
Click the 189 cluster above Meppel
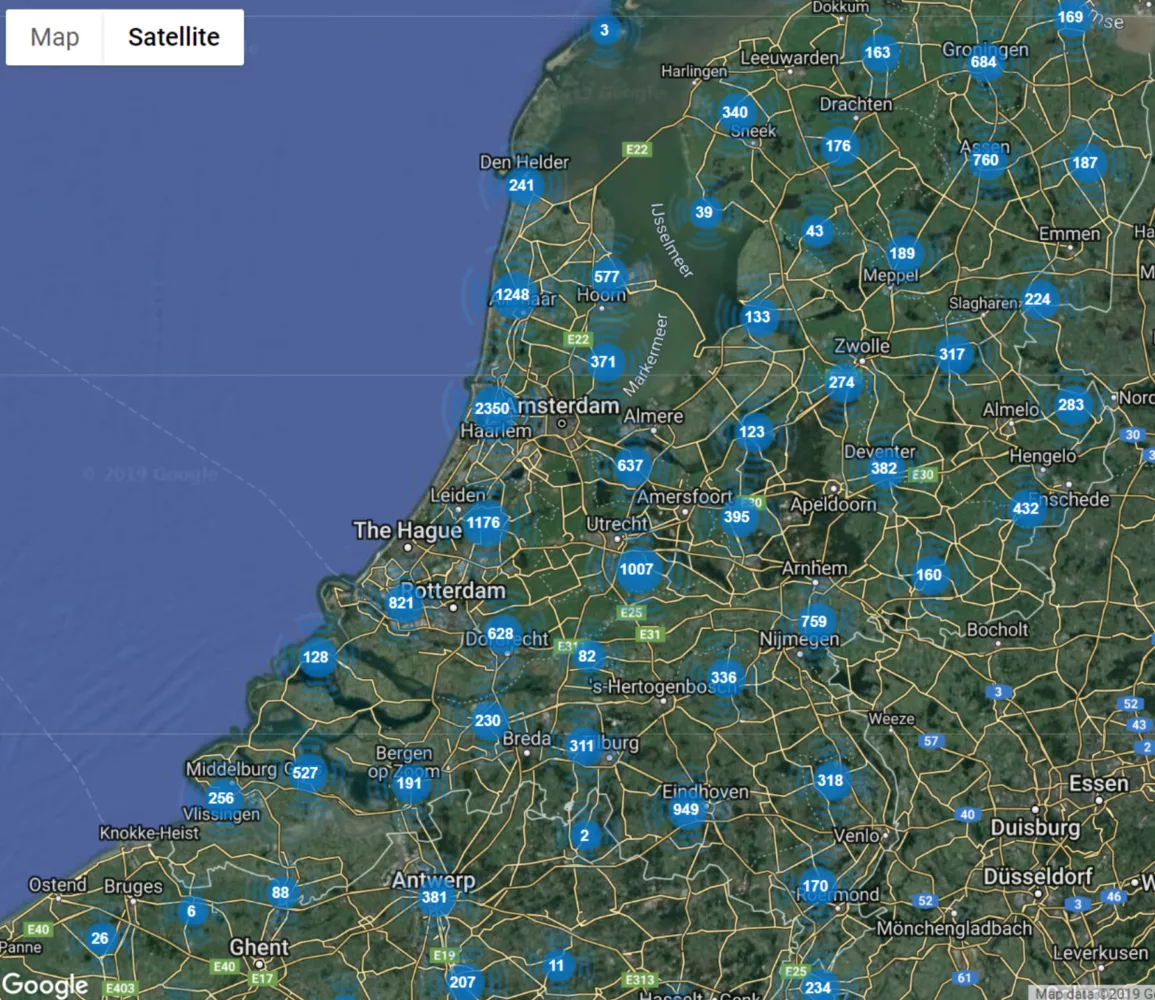[902, 253]
